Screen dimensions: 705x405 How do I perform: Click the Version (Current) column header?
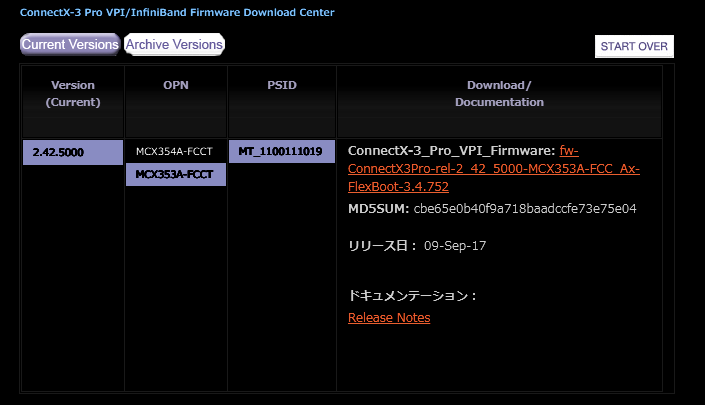point(73,93)
